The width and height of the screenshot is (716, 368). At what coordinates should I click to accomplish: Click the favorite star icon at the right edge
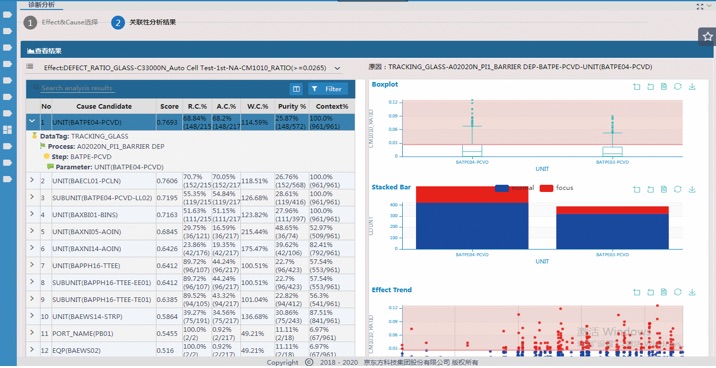[707, 37]
